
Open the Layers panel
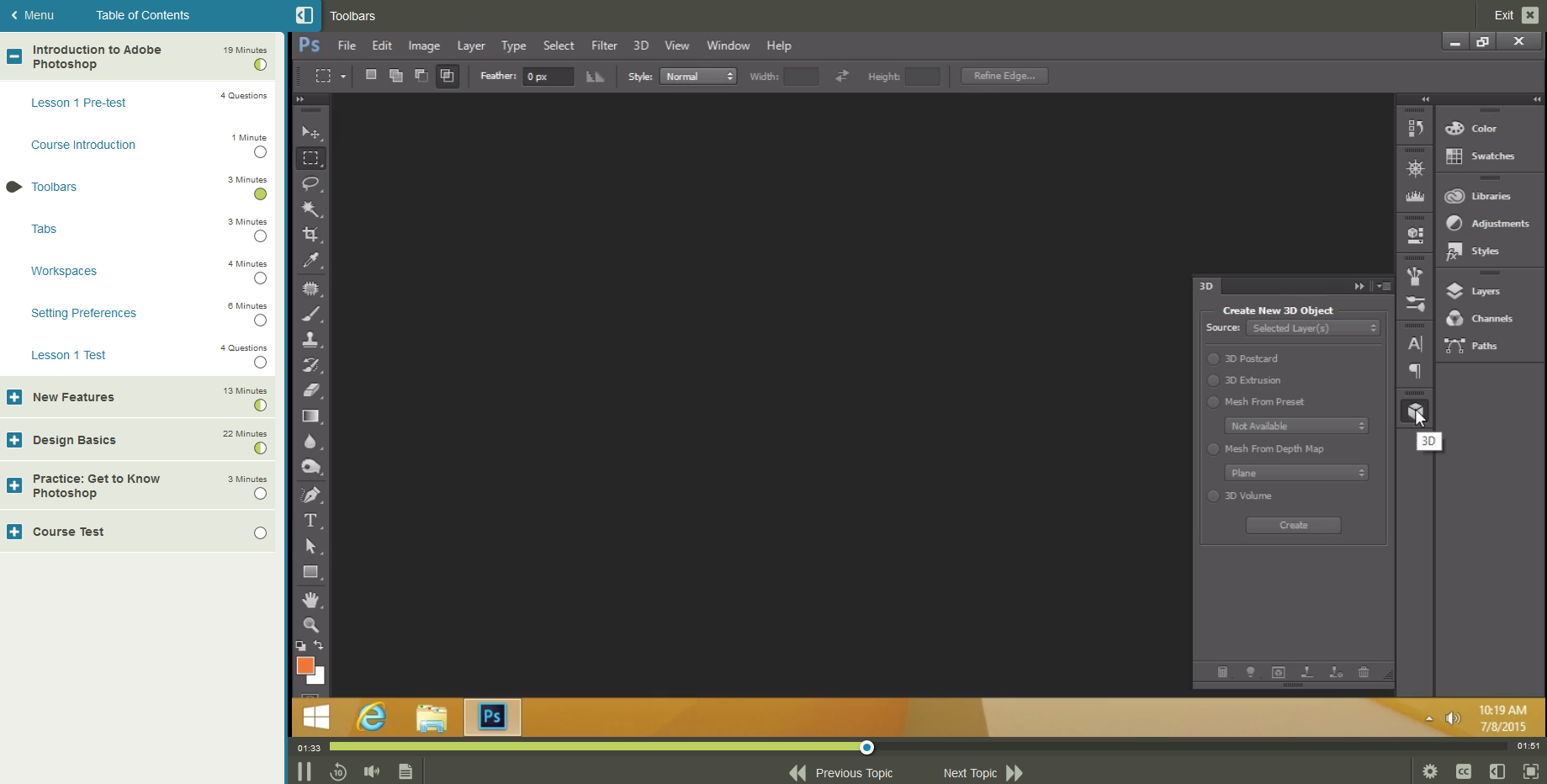click(1485, 290)
